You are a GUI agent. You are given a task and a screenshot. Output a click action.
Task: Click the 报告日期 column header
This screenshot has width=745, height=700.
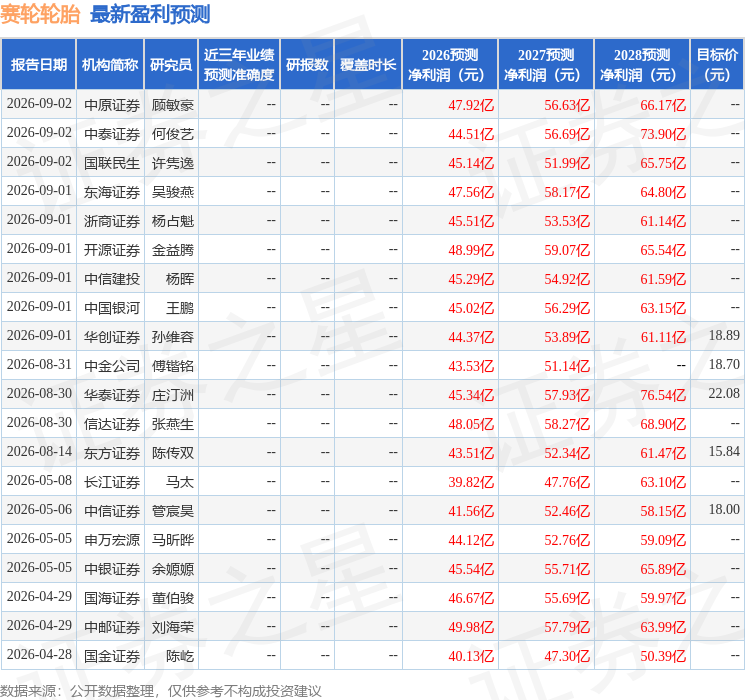click(38, 64)
